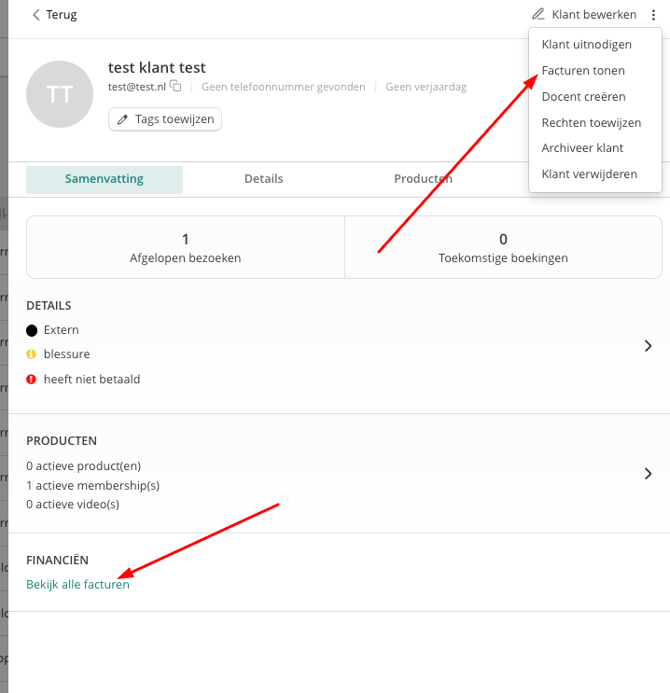
Task: Click the yellow blessure warning icon
Action: point(32,354)
